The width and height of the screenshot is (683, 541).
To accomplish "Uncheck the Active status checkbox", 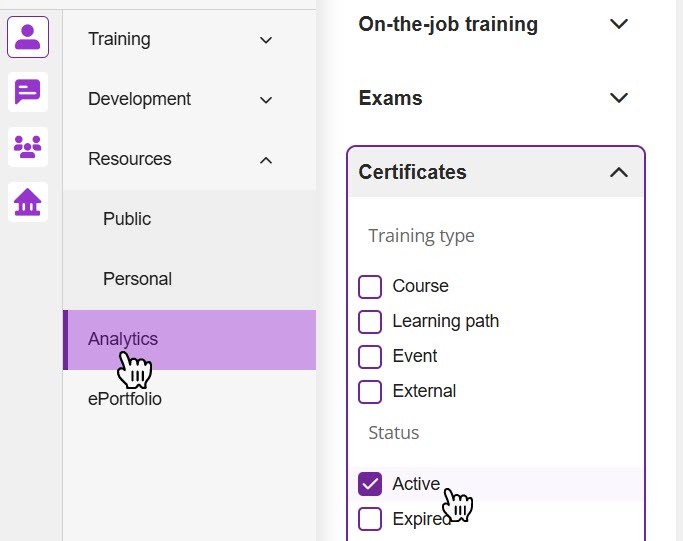I will point(370,484).
